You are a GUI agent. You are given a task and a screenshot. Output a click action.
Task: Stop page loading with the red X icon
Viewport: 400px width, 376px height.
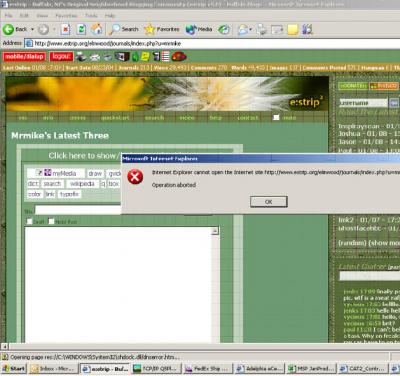pos(65,29)
